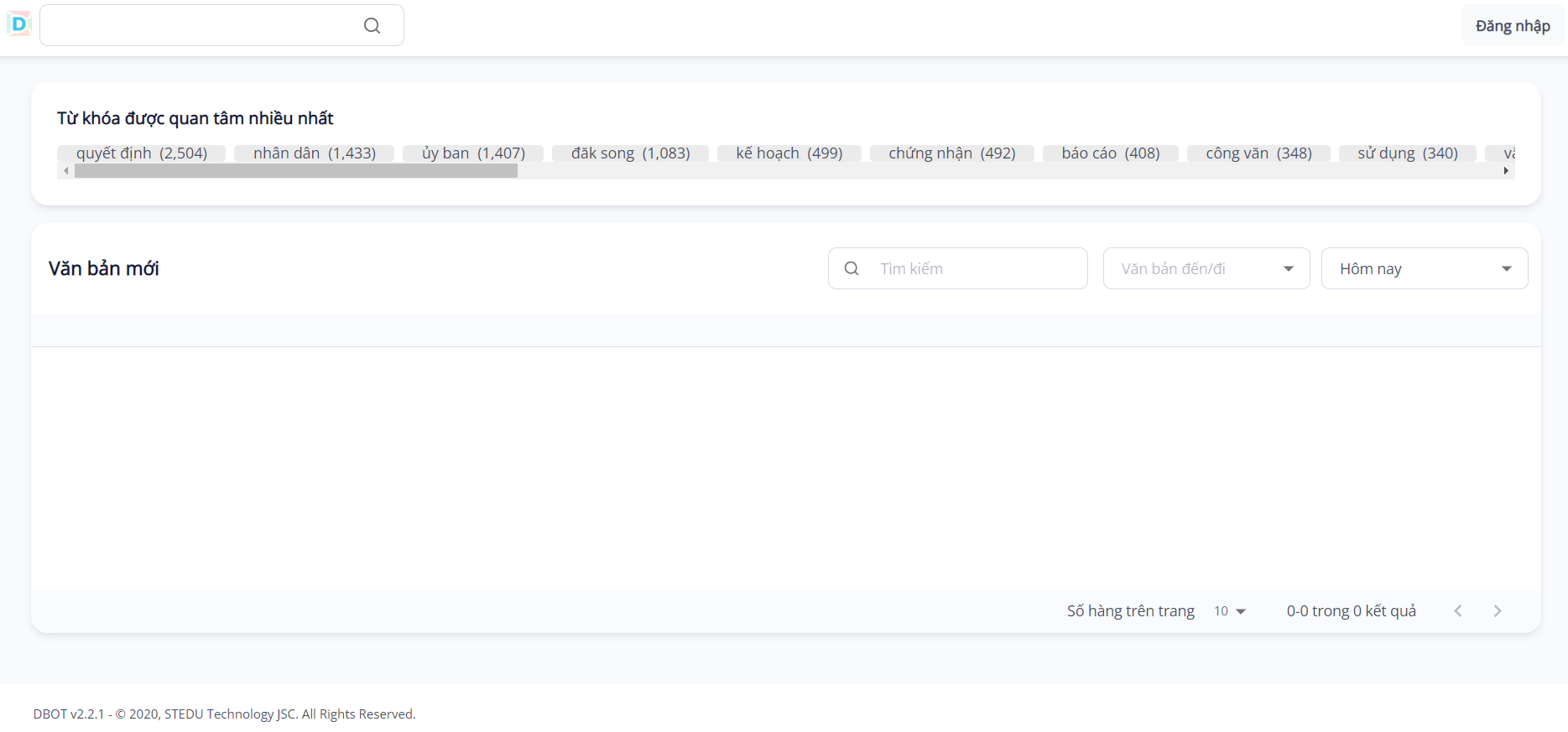The image size is (1568, 732).
Task: Select the nhân dân keyword tag
Action: coord(314,153)
